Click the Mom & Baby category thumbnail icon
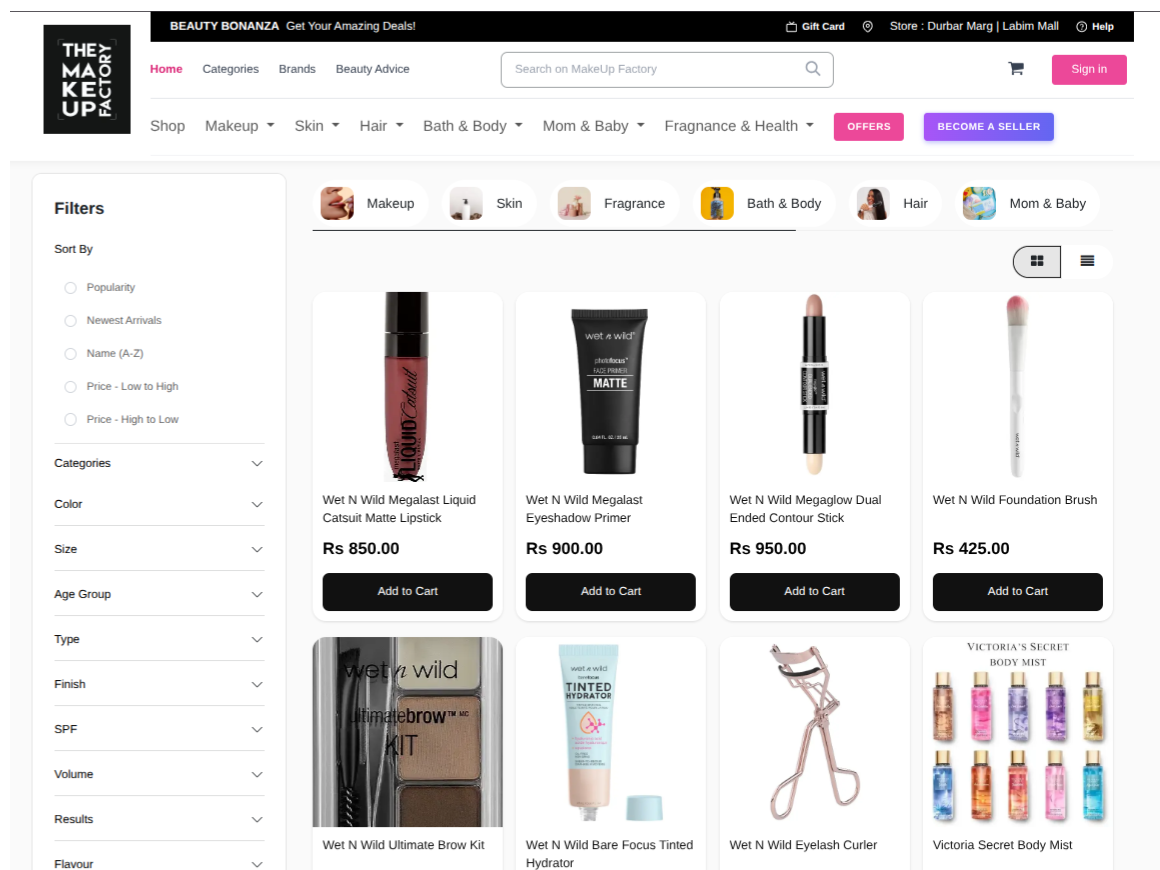This screenshot has width=1160, height=870. tap(979, 203)
